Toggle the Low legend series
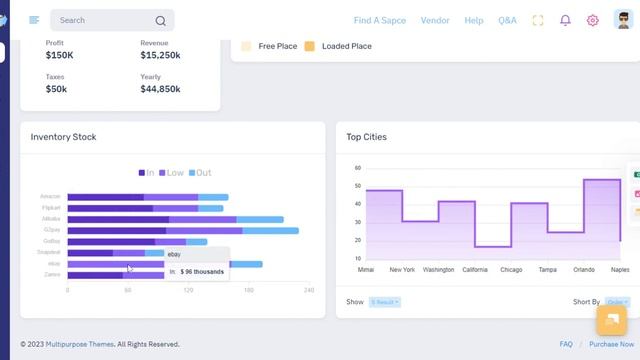The height and width of the screenshot is (360, 640). 171,173
